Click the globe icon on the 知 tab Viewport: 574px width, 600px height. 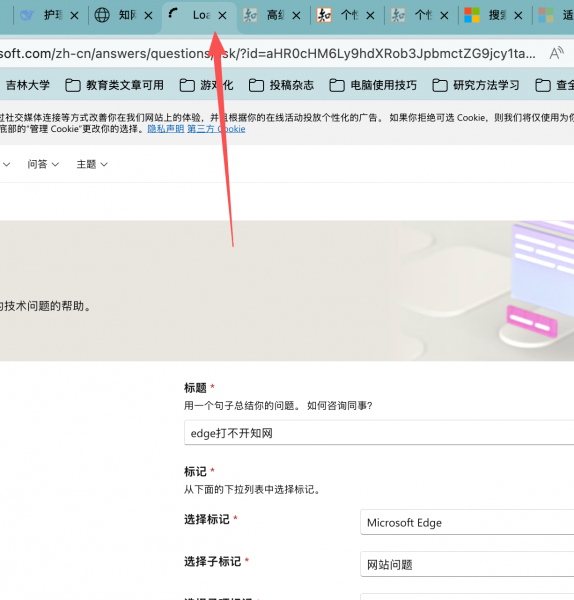[102, 15]
